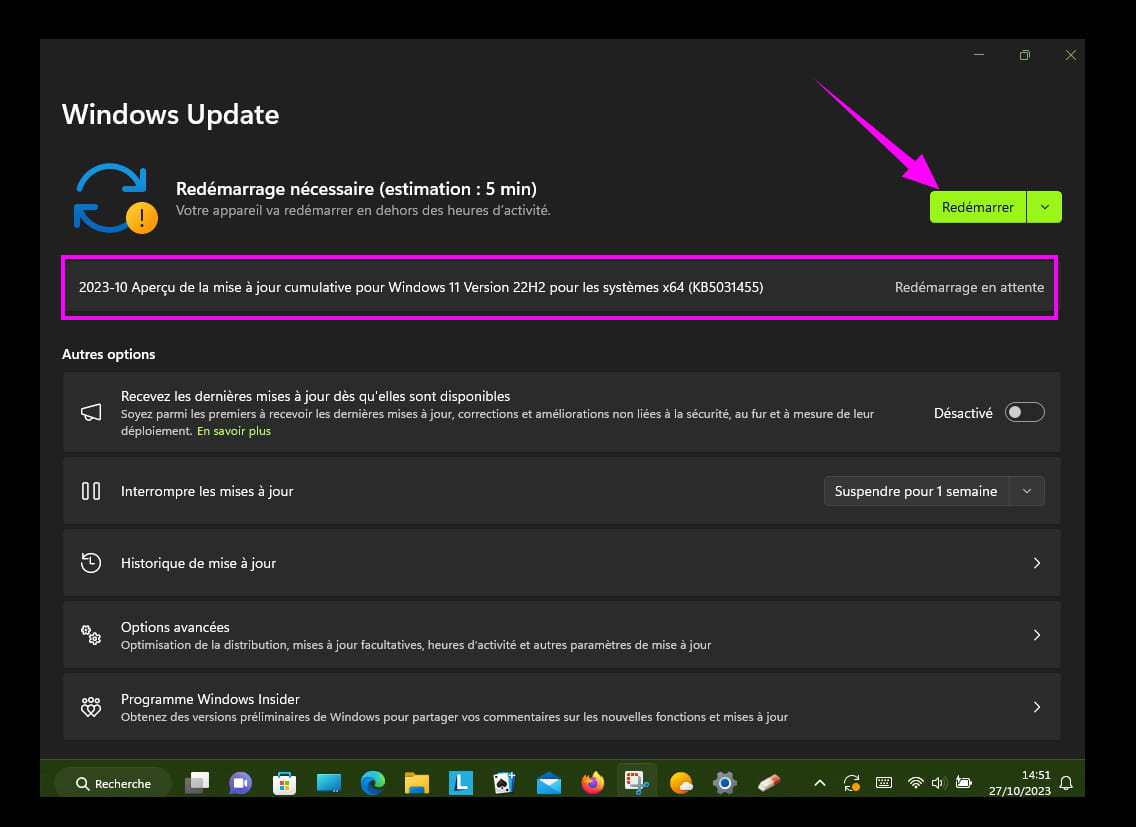Open the Mail app in taskbar

pos(548,783)
